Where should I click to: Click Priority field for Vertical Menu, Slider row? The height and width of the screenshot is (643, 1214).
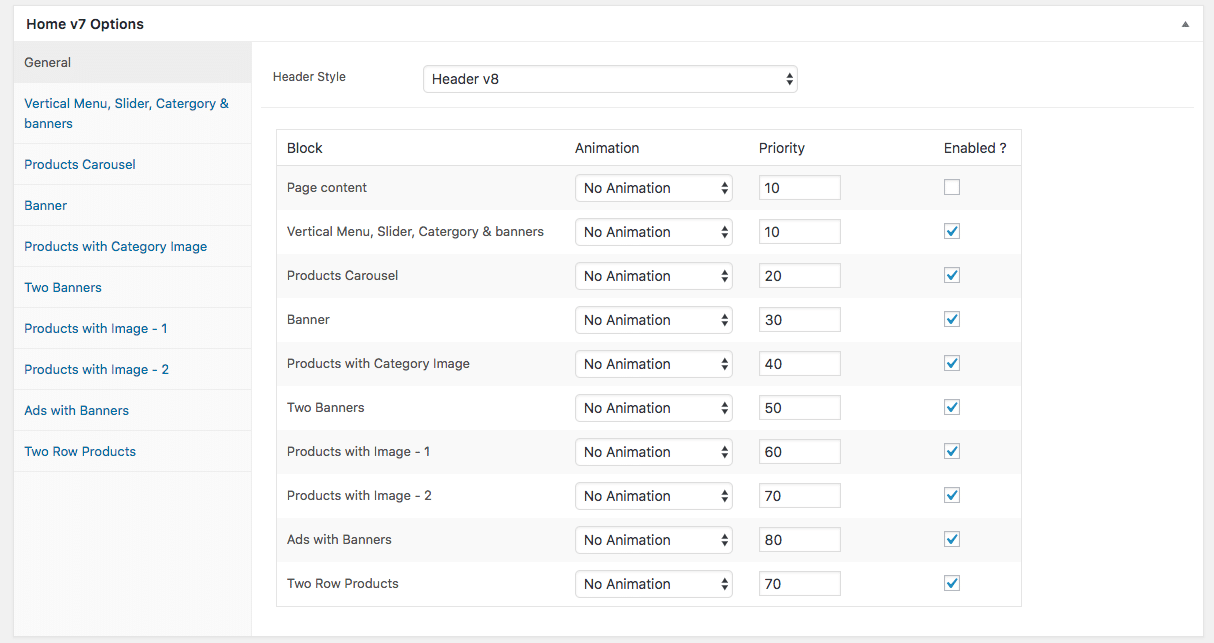(x=800, y=232)
